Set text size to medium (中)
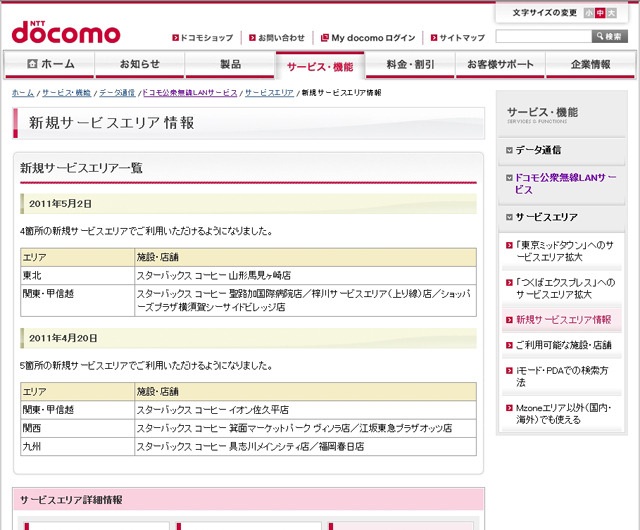Screen dimensions: 640x530 600,13
